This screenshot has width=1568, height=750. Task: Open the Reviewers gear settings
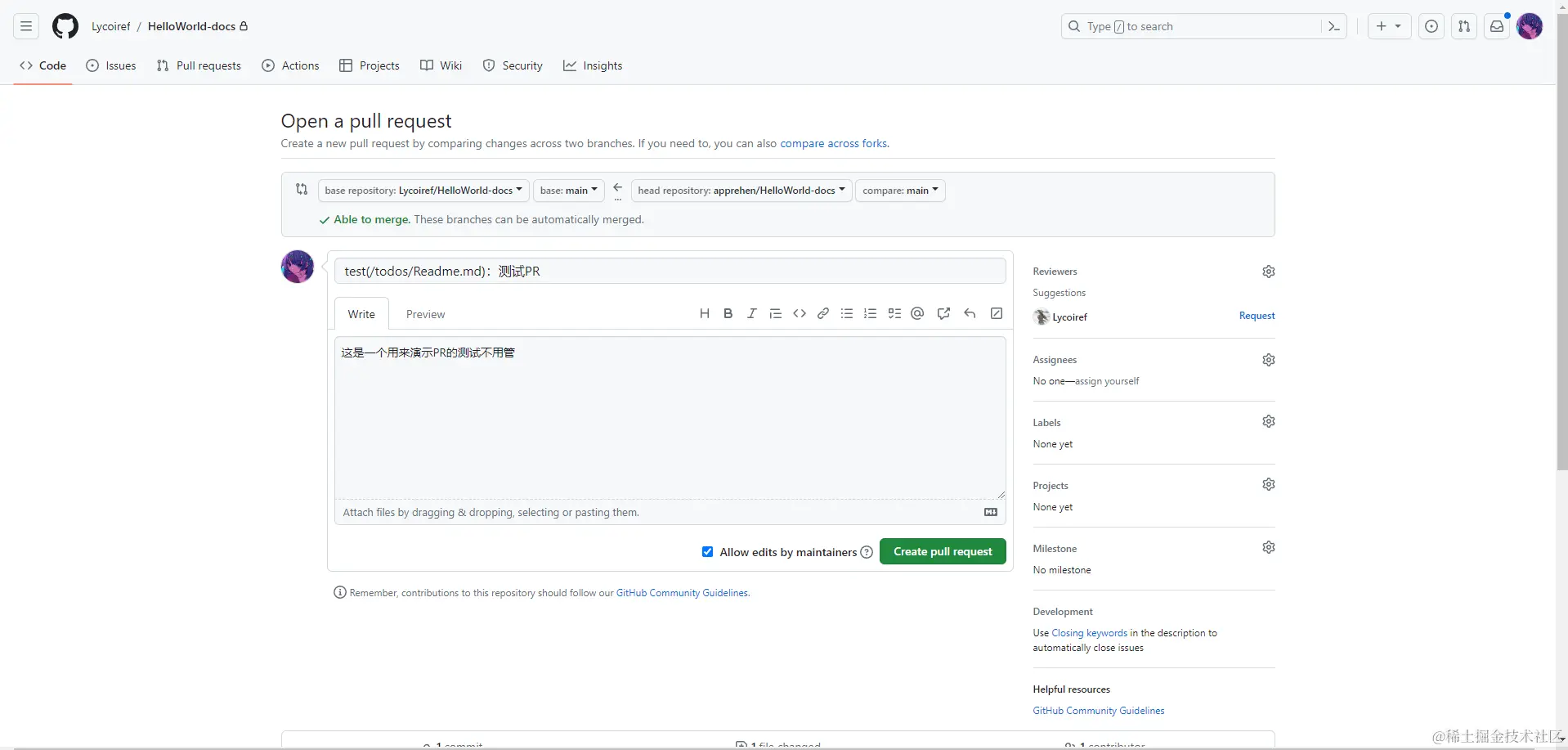(x=1268, y=272)
